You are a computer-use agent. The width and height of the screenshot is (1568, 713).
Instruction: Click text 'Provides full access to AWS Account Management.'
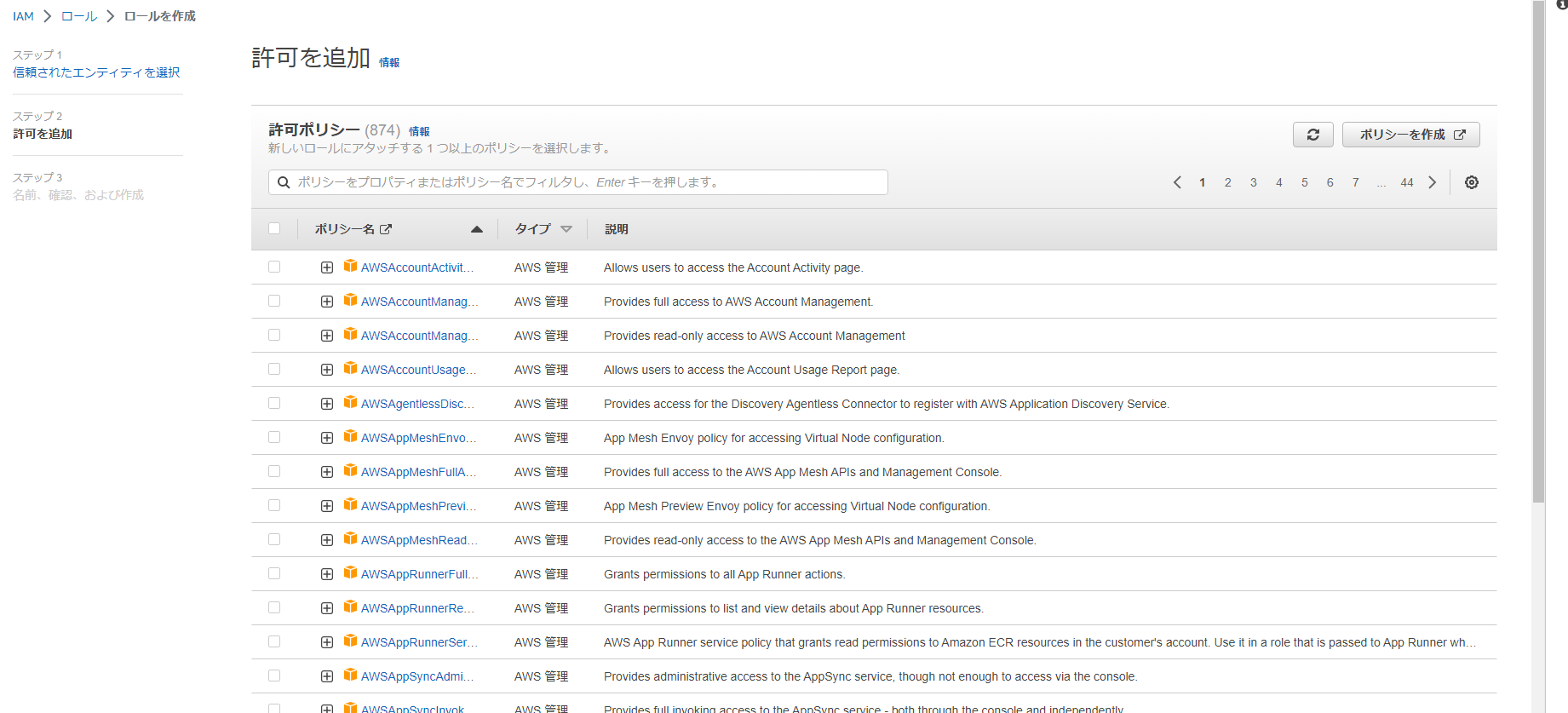tap(738, 302)
